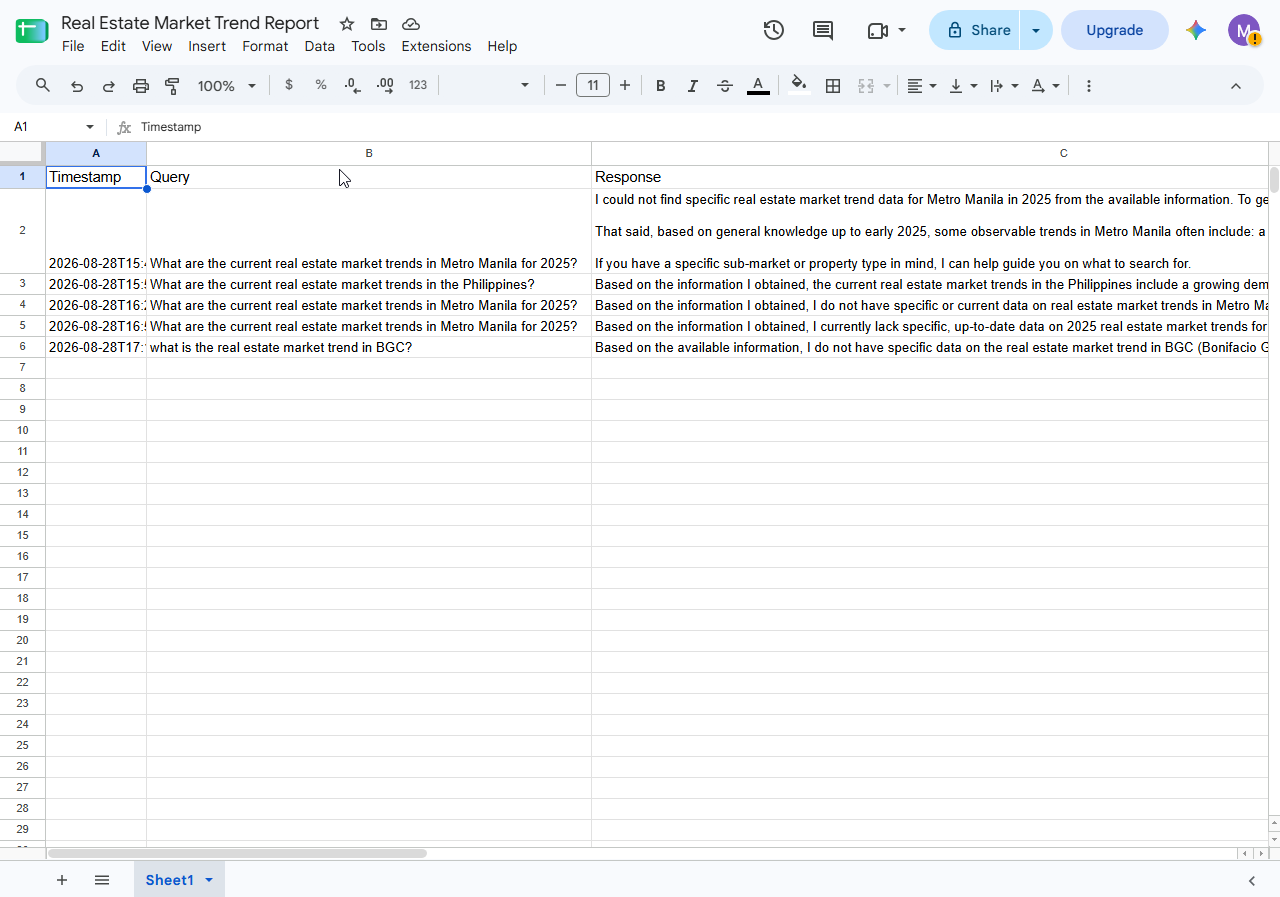Expand the Share options arrow

pos(1036,30)
